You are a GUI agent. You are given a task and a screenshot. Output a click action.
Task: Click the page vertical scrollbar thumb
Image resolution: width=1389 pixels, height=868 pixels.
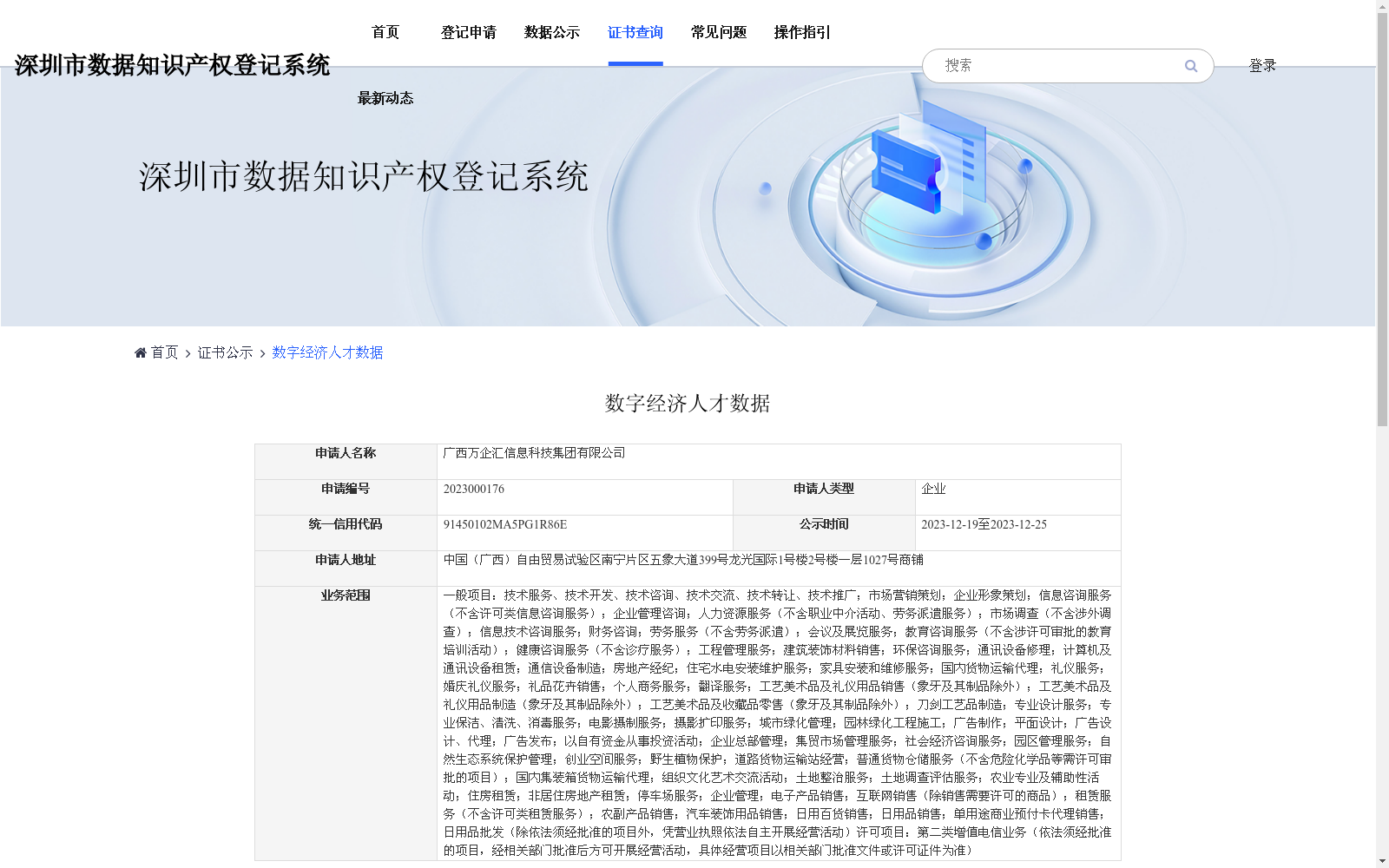(1382, 219)
